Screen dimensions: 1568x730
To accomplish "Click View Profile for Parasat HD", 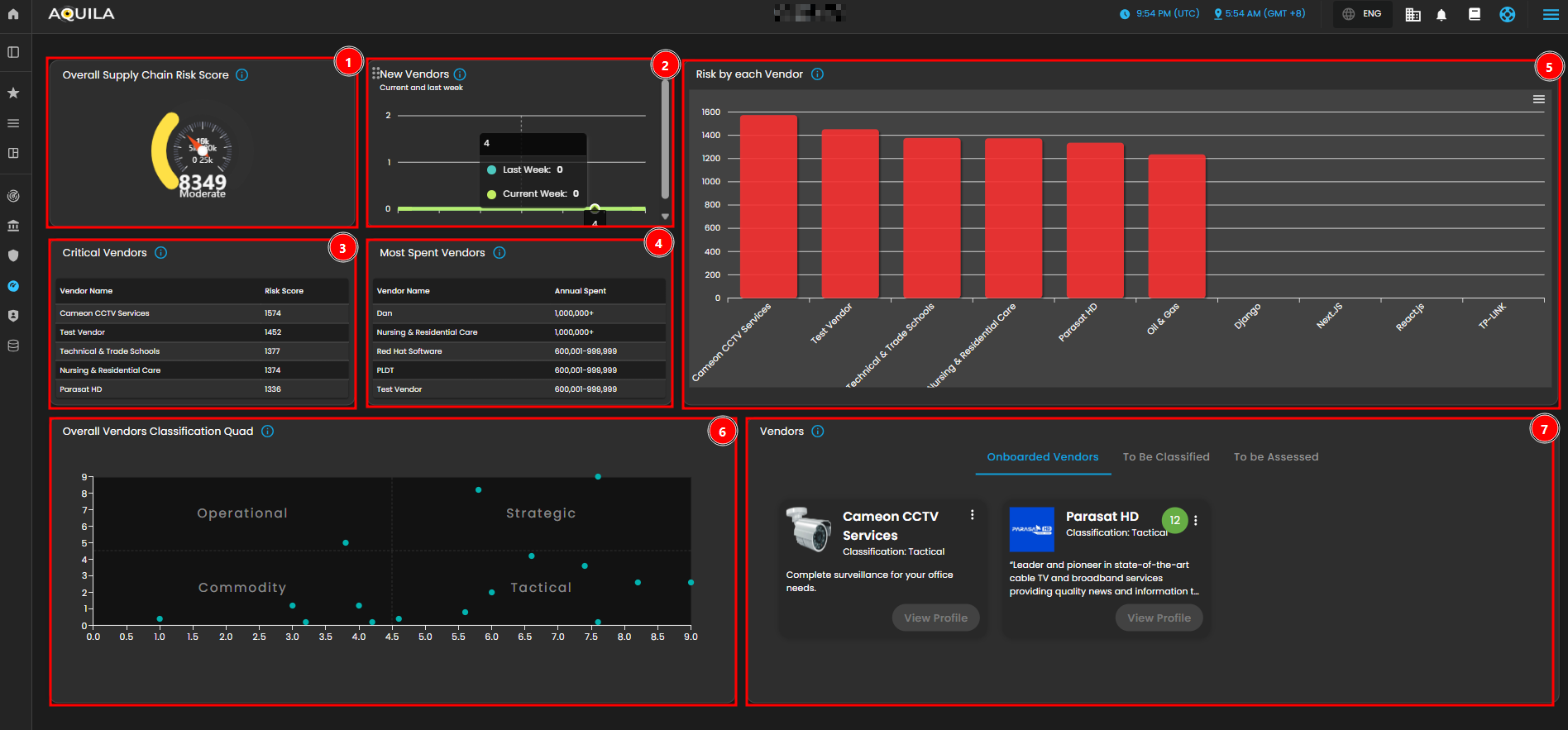I will click(1159, 618).
